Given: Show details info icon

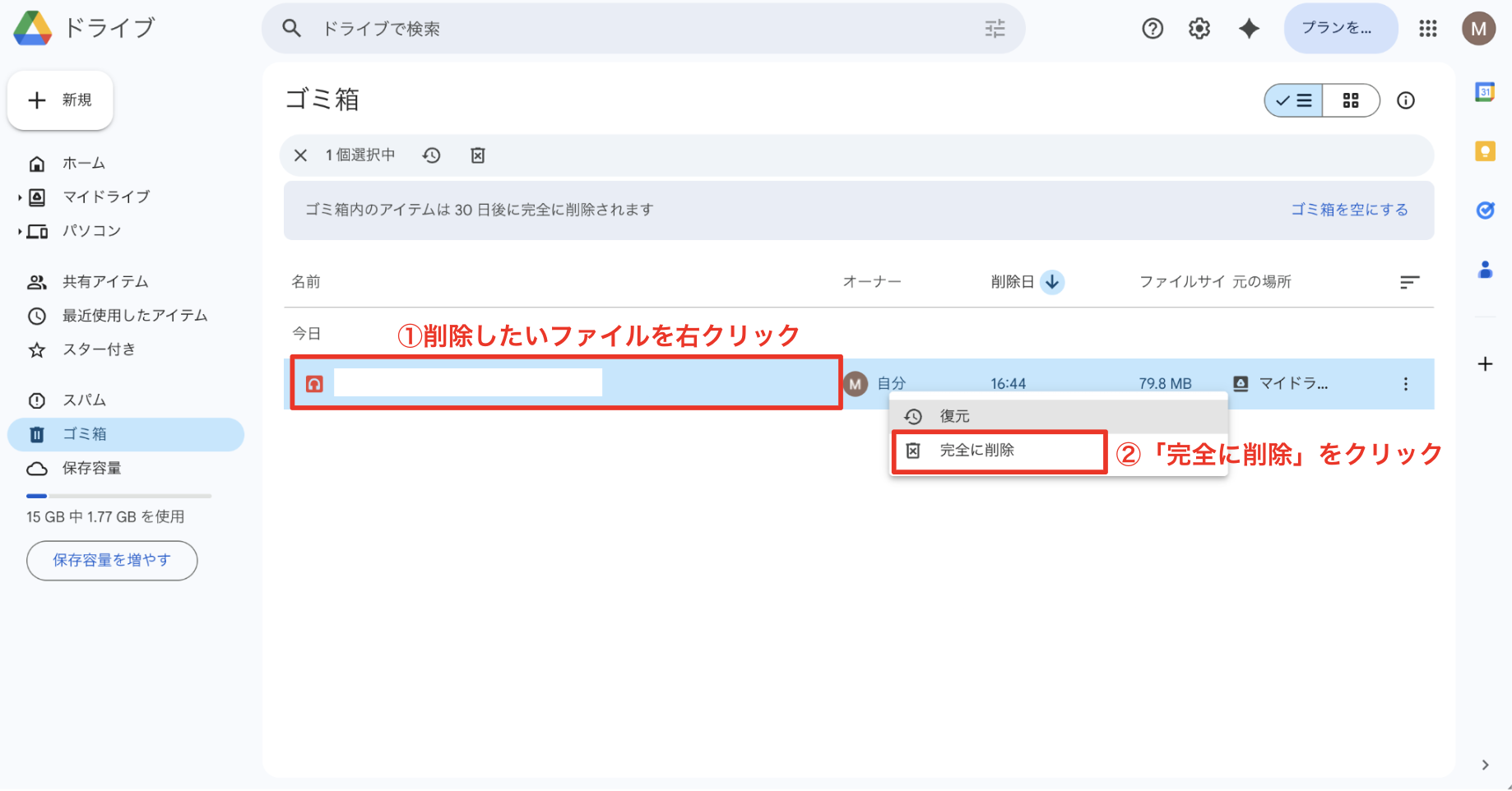Looking at the screenshot, I should pos(1406,100).
